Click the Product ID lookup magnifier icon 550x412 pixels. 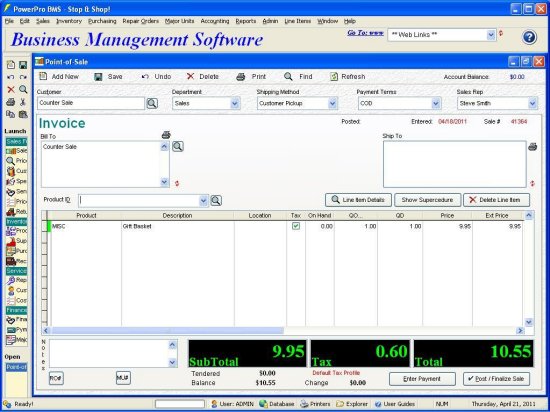[x=216, y=201]
